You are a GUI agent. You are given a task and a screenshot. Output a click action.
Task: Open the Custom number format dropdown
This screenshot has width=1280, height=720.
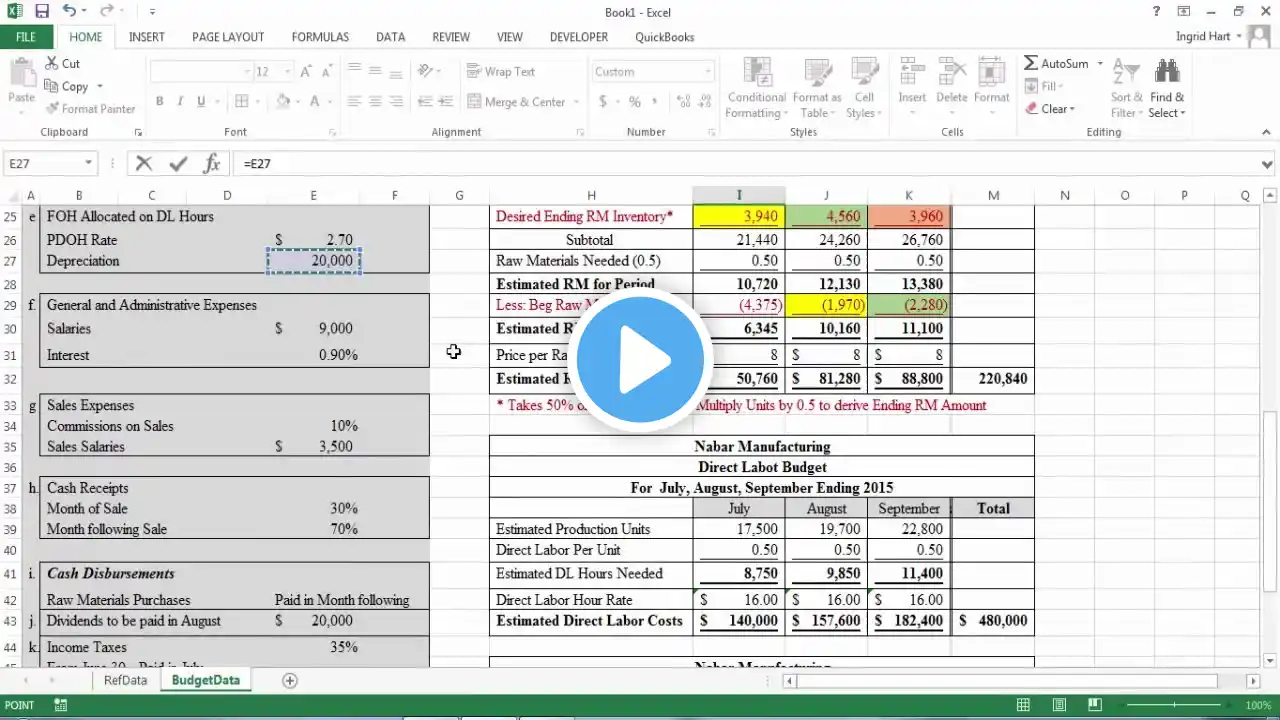pos(708,71)
